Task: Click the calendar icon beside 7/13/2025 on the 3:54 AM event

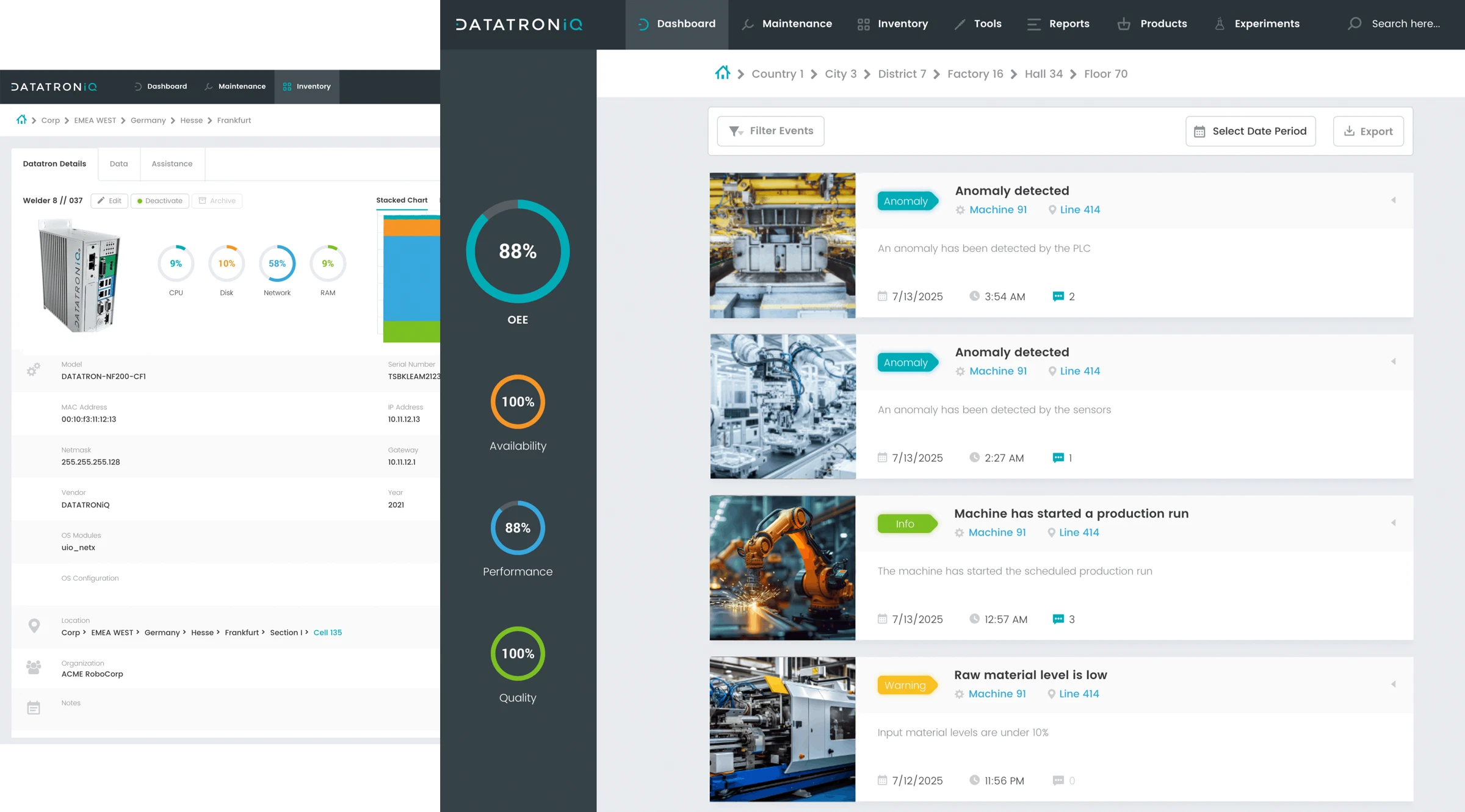Action: (882, 296)
